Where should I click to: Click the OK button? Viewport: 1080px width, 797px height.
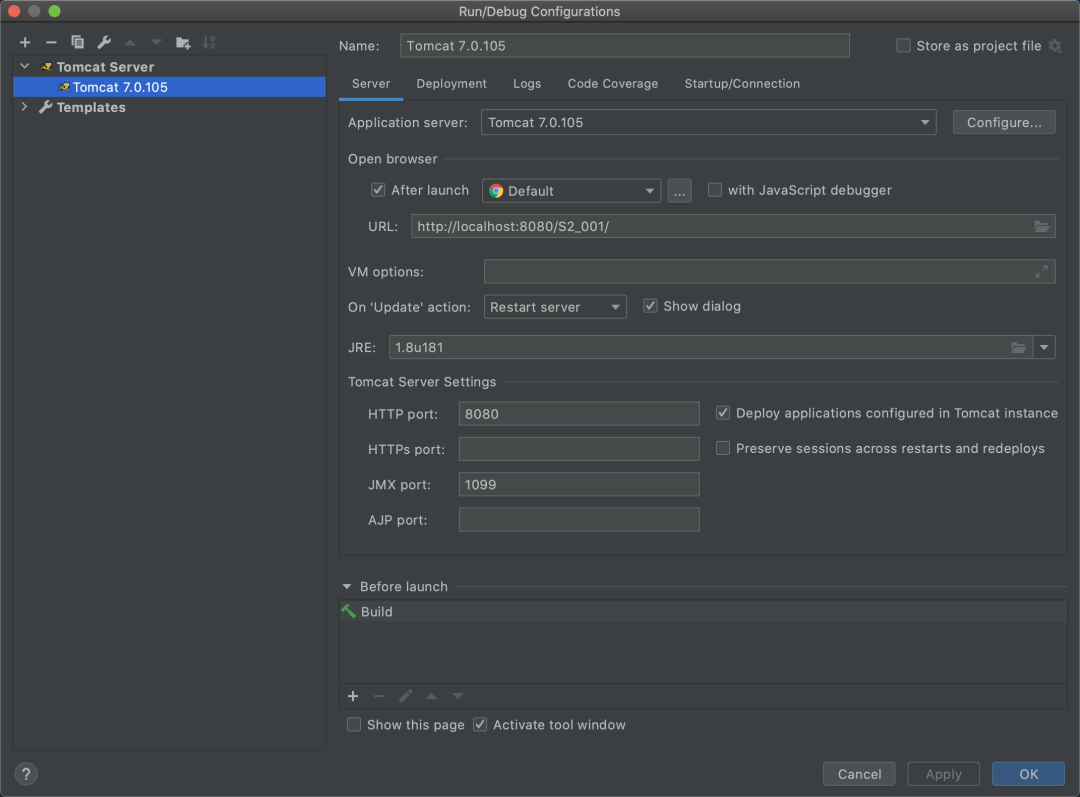tap(1028, 774)
